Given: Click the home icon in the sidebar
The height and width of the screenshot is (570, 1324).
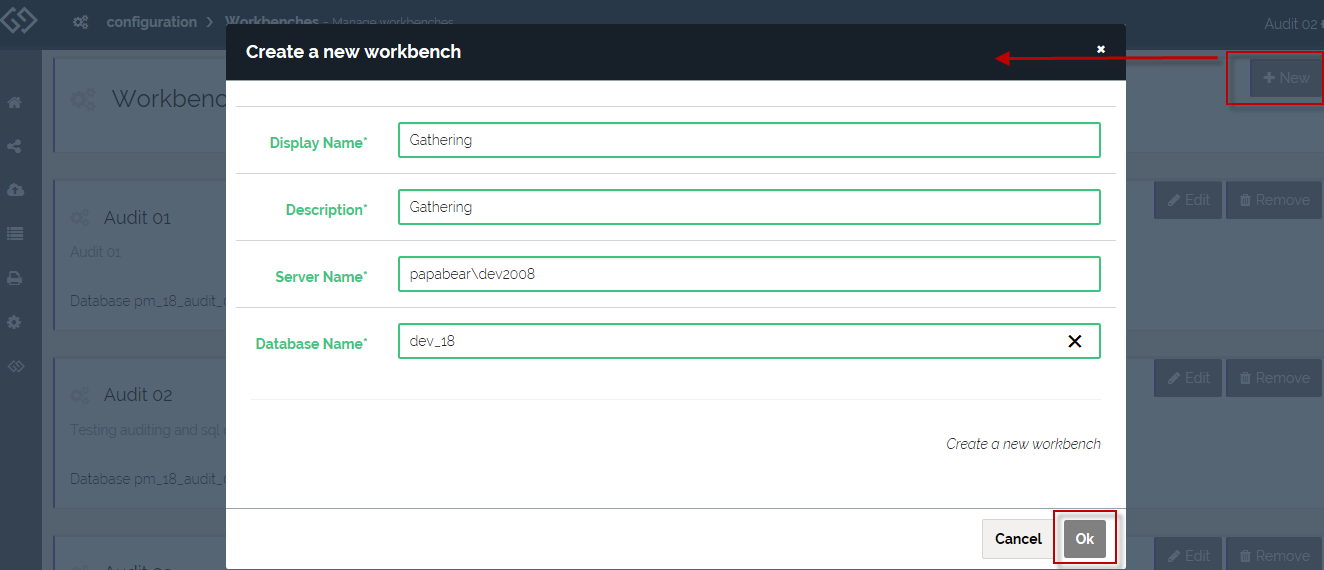Looking at the screenshot, I should pos(15,103).
